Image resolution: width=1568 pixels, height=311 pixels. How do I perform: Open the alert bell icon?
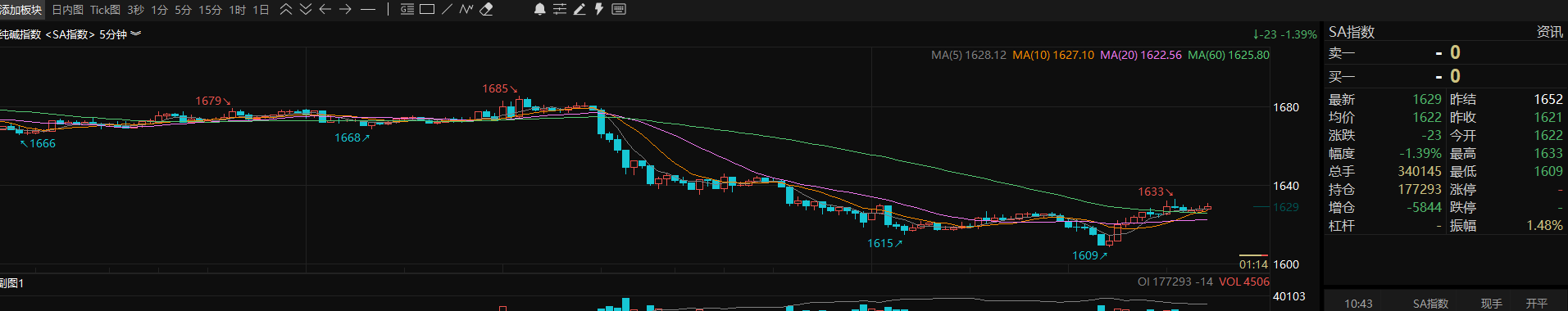click(x=539, y=10)
